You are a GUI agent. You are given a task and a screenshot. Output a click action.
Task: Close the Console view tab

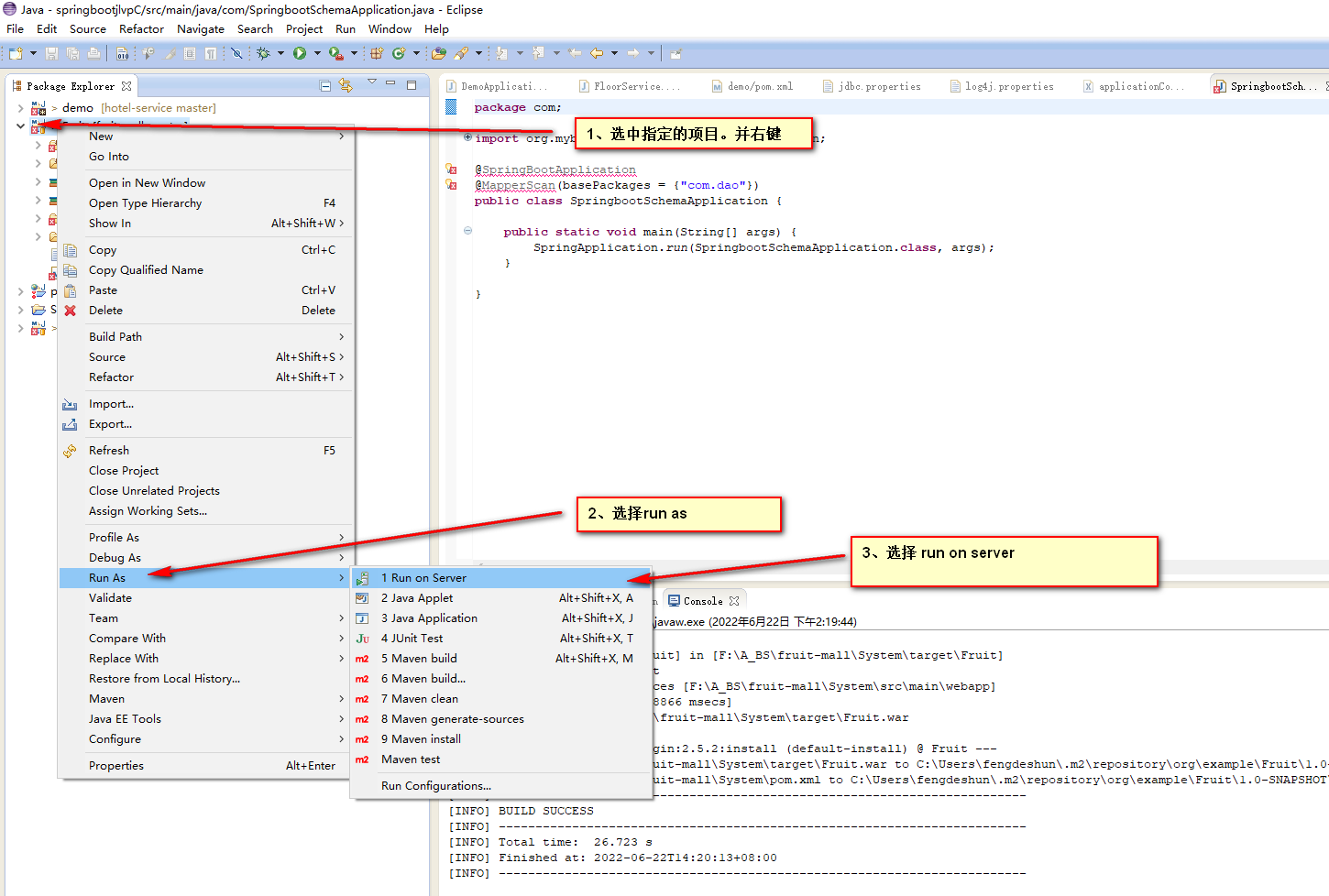[x=734, y=601]
